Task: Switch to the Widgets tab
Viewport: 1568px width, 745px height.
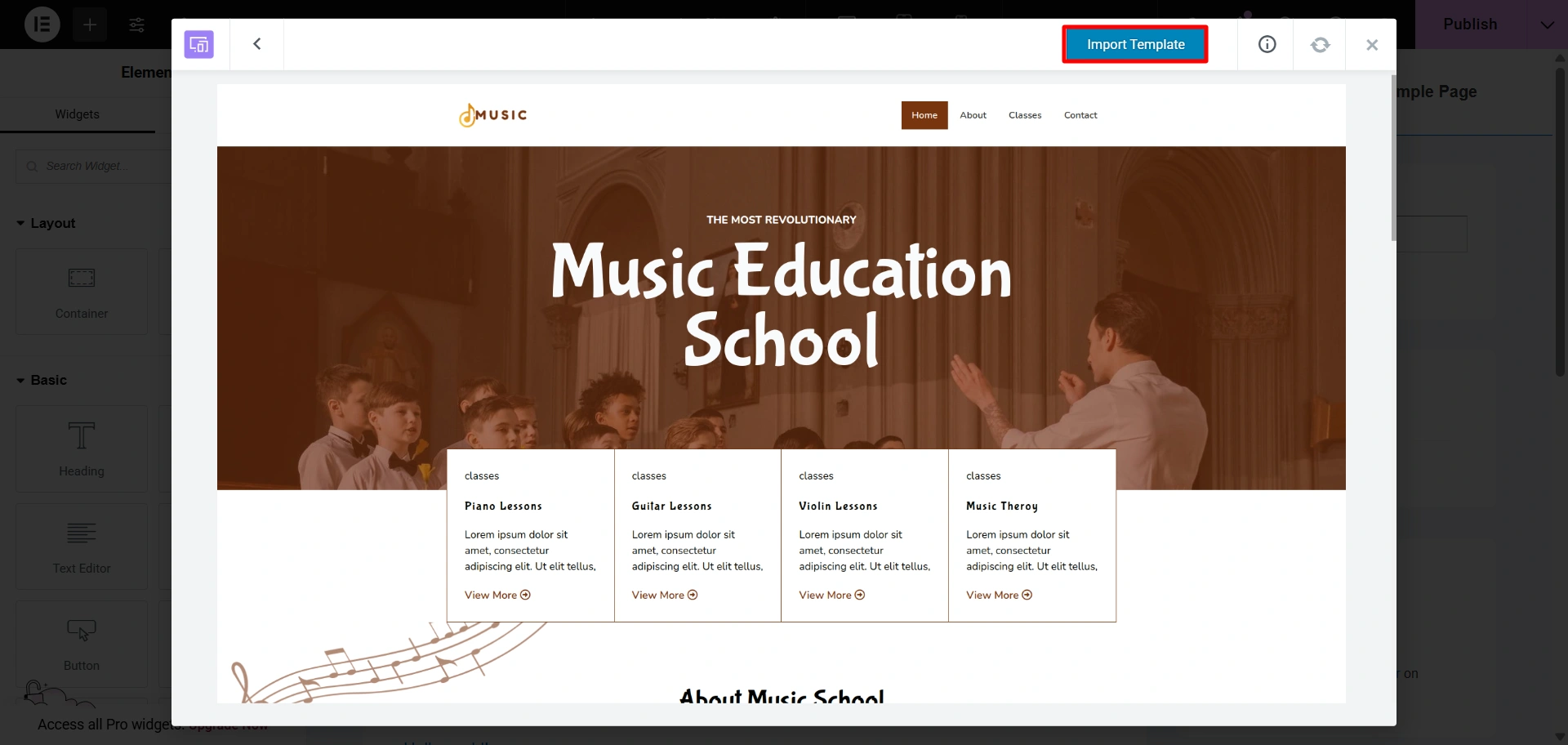Action: (78, 114)
